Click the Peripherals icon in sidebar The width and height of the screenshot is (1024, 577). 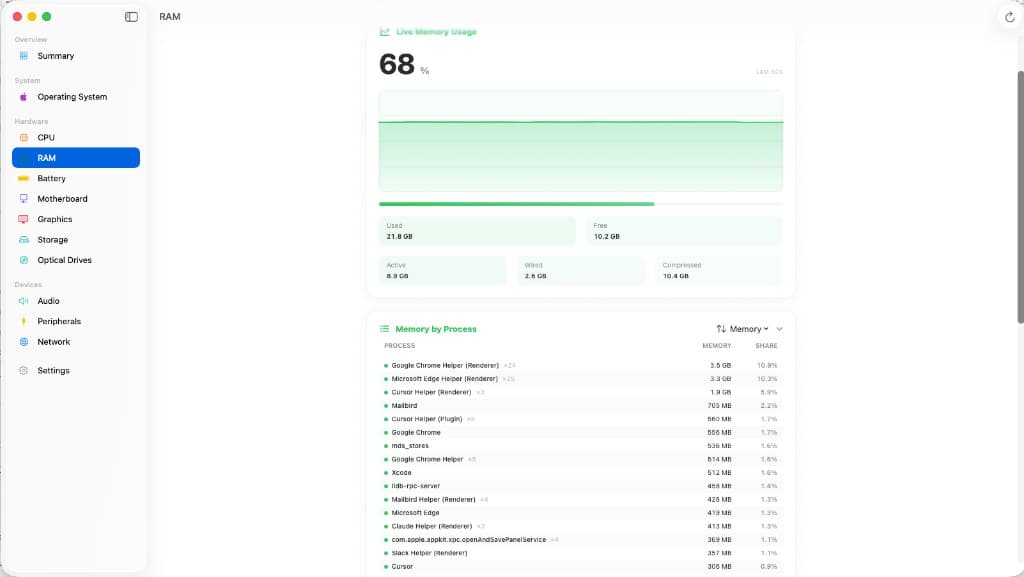point(24,321)
